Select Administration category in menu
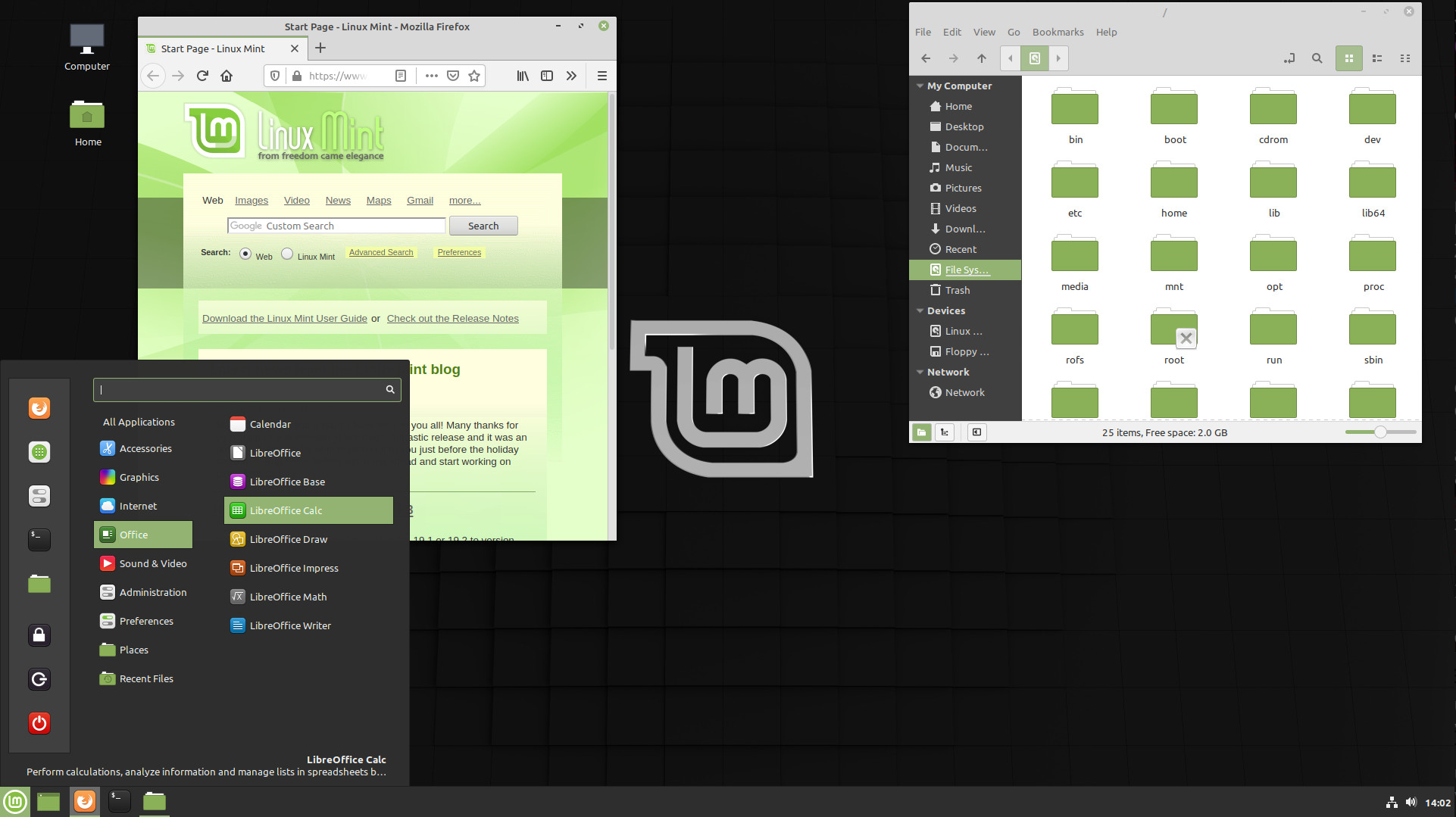The height and width of the screenshot is (817, 1456). (x=152, y=592)
